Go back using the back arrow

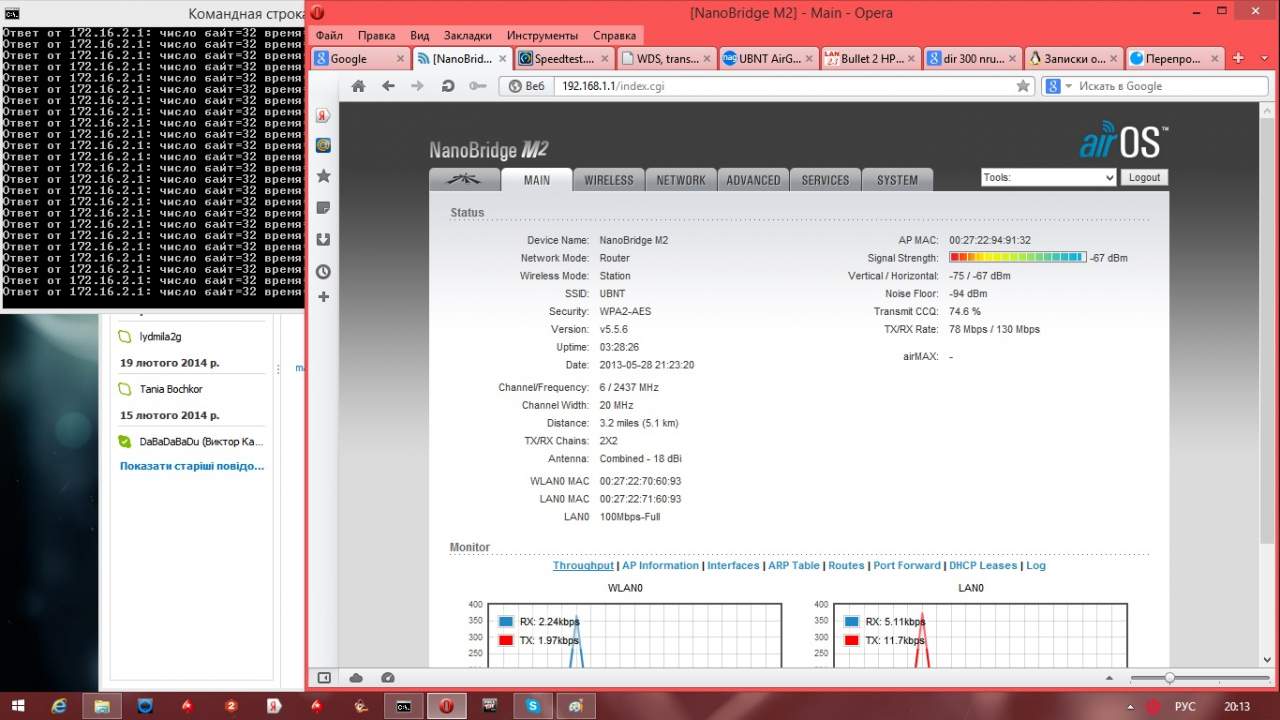(389, 86)
